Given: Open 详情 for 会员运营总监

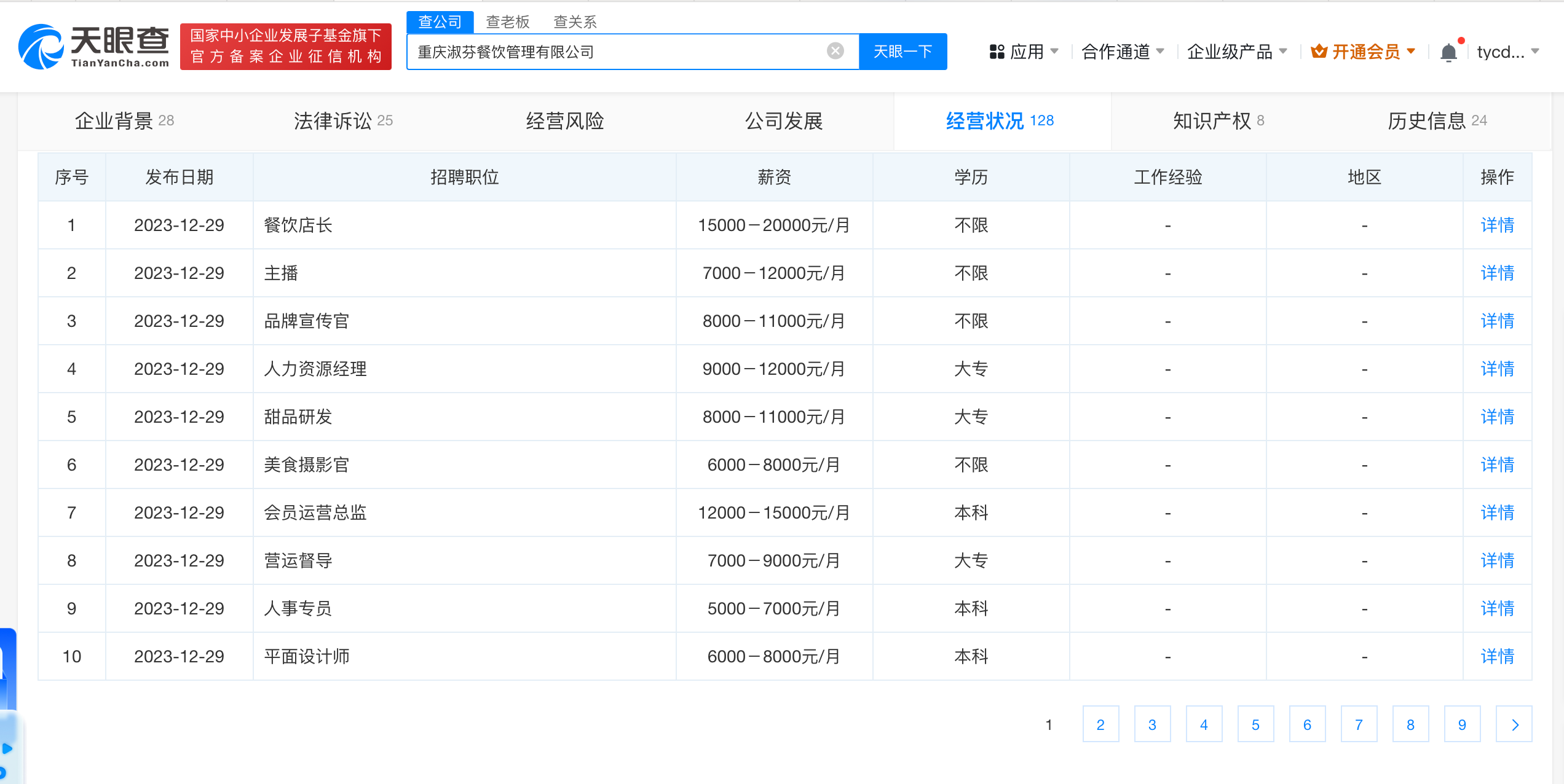Looking at the screenshot, I should (x=1498, y=513).
